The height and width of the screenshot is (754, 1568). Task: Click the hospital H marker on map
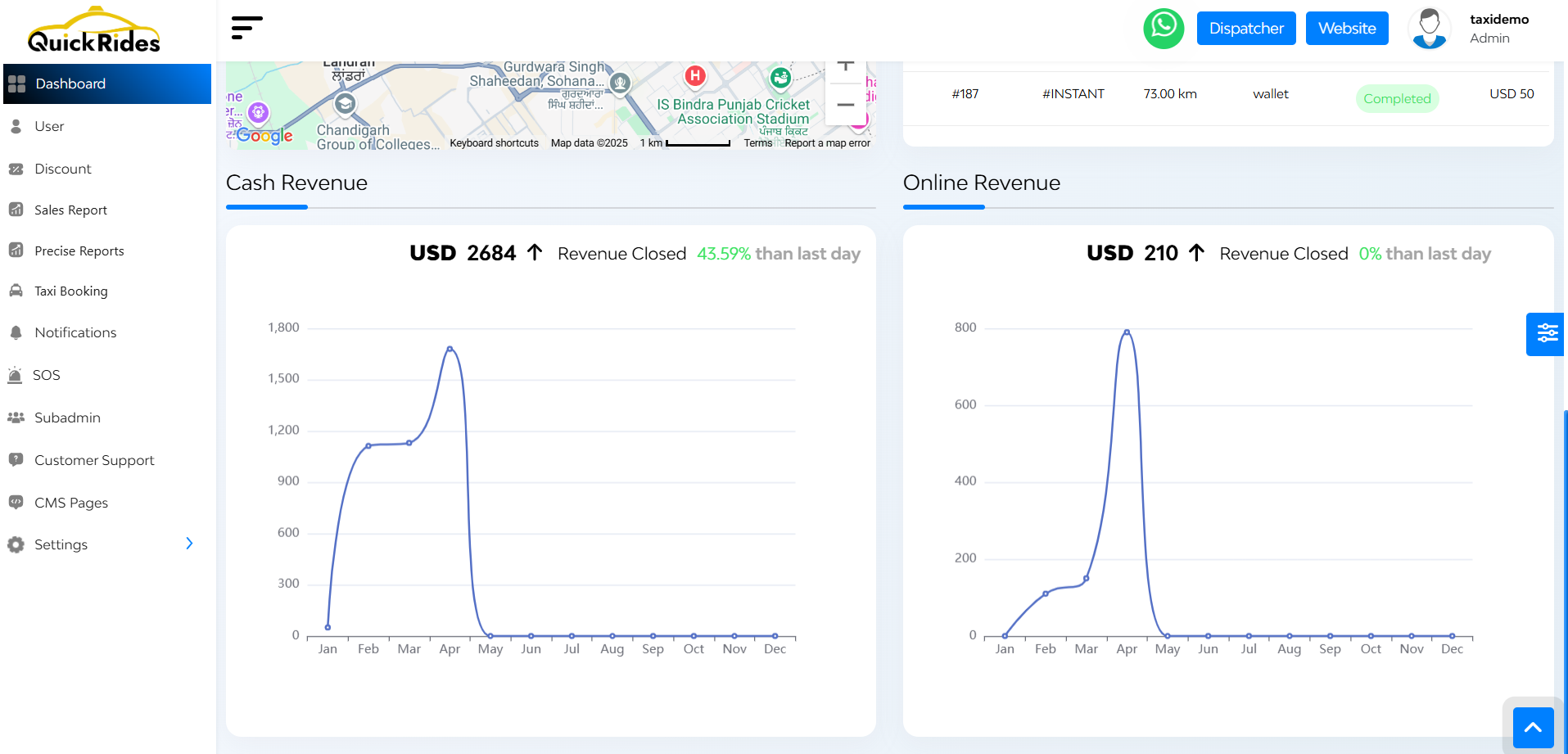click(695, 76)
